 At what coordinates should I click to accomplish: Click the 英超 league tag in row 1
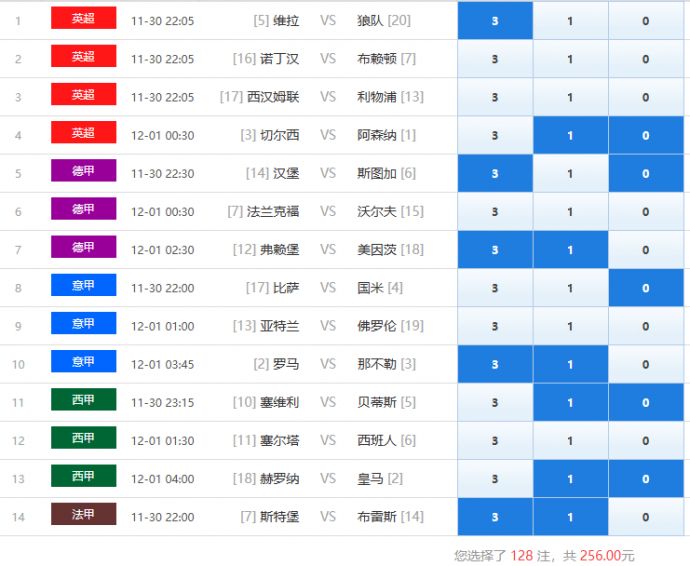pyautogui.click(x=83, y=19)
